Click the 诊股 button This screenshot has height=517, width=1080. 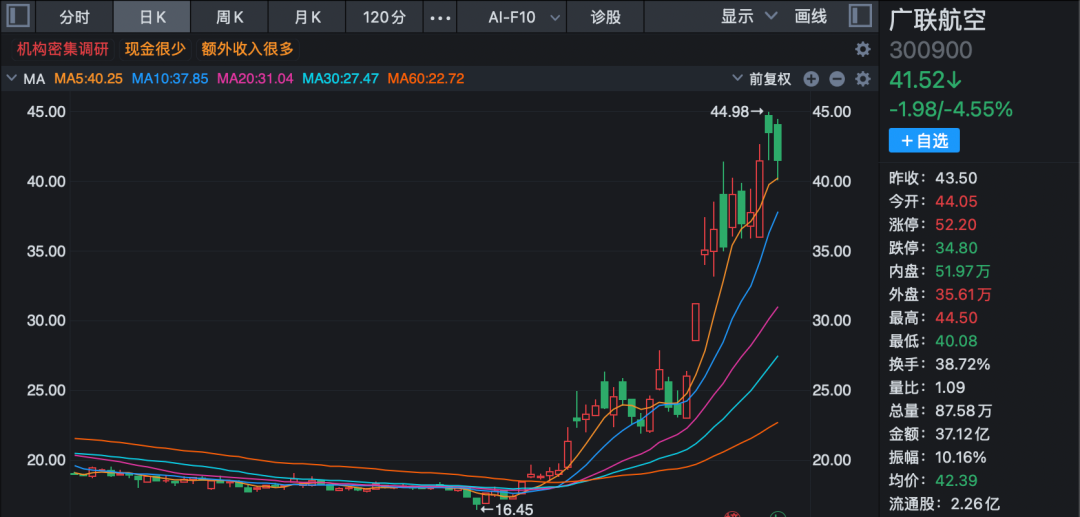click(605, 17)
